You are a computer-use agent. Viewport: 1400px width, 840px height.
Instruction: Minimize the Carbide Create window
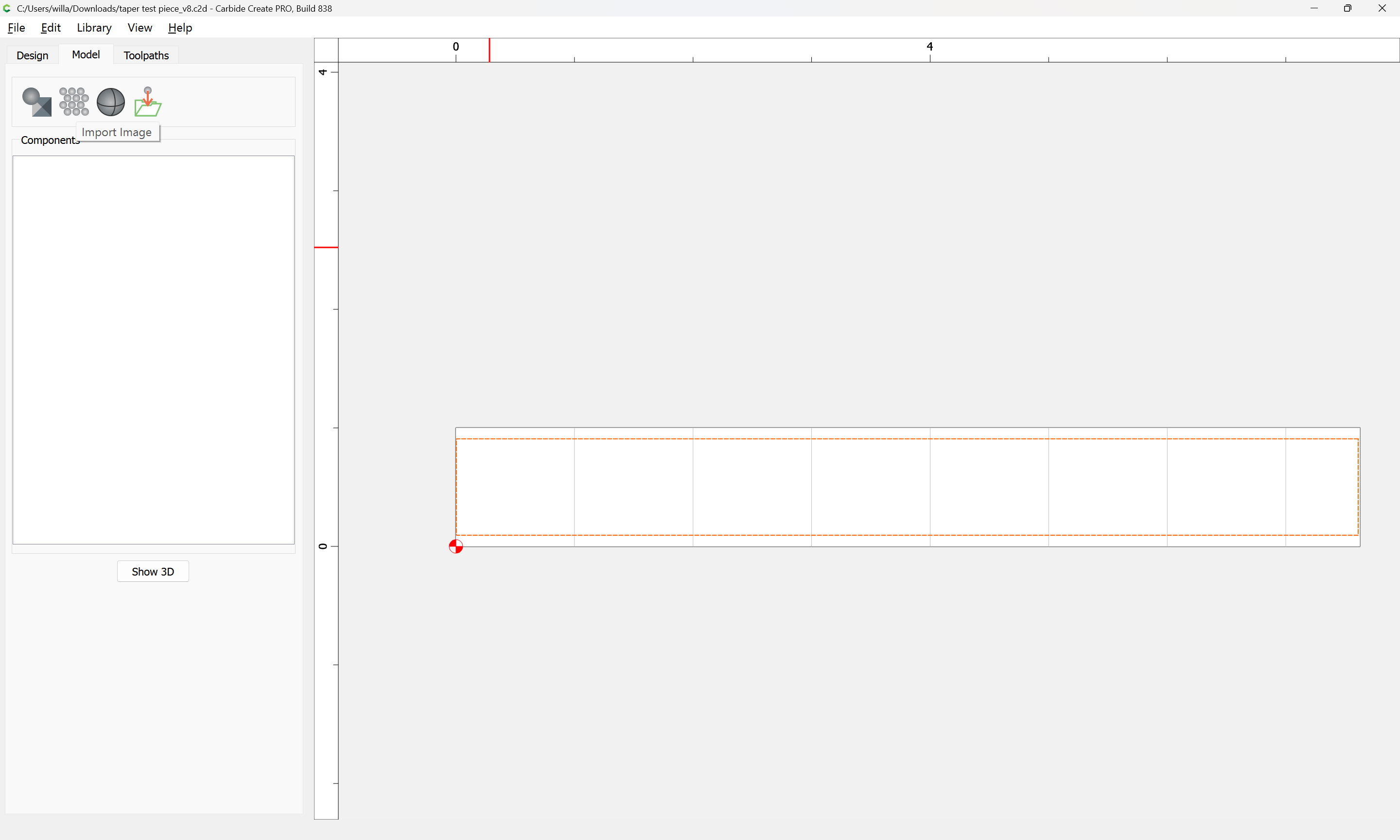point(1313,8)
